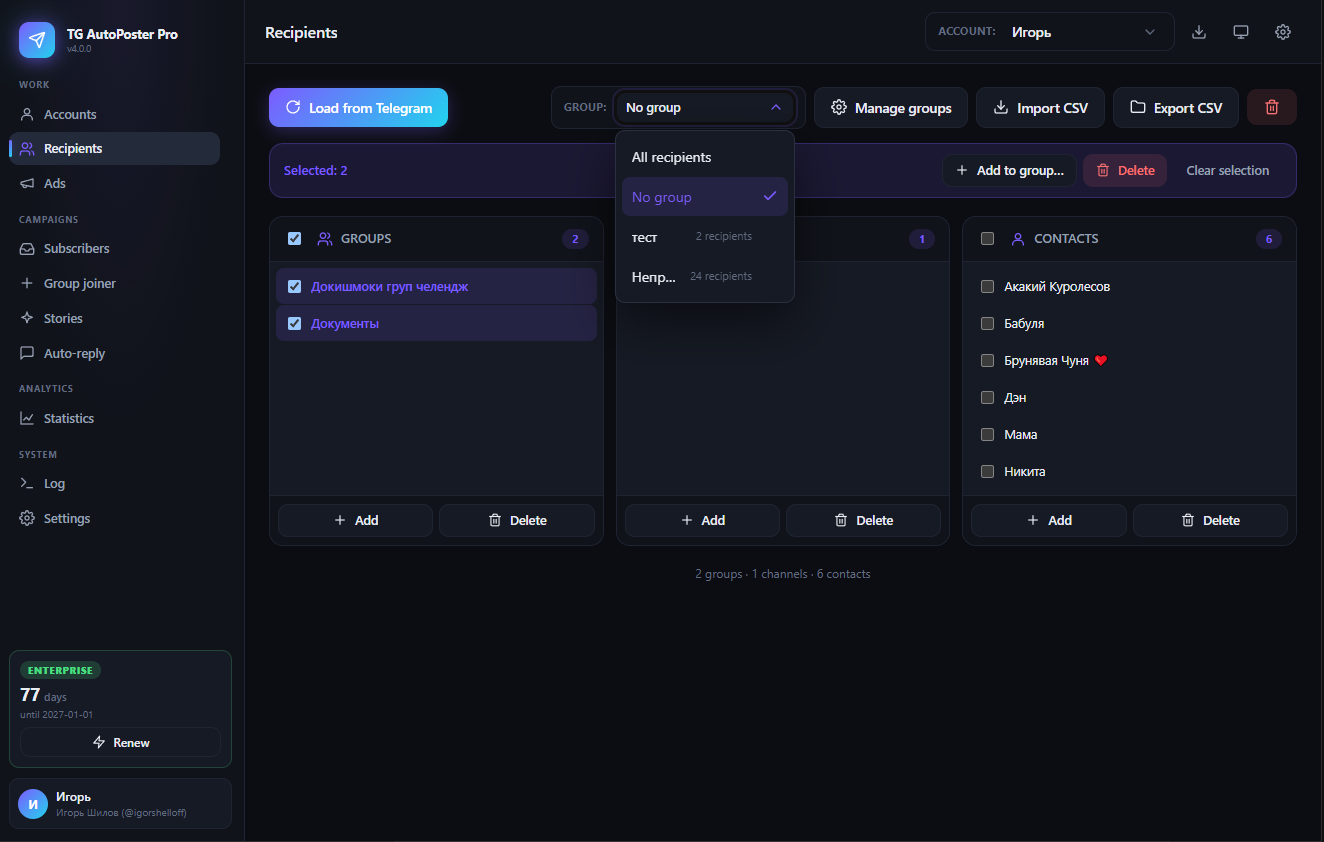Check the Contacts select-all checkbox

[987, 238]
